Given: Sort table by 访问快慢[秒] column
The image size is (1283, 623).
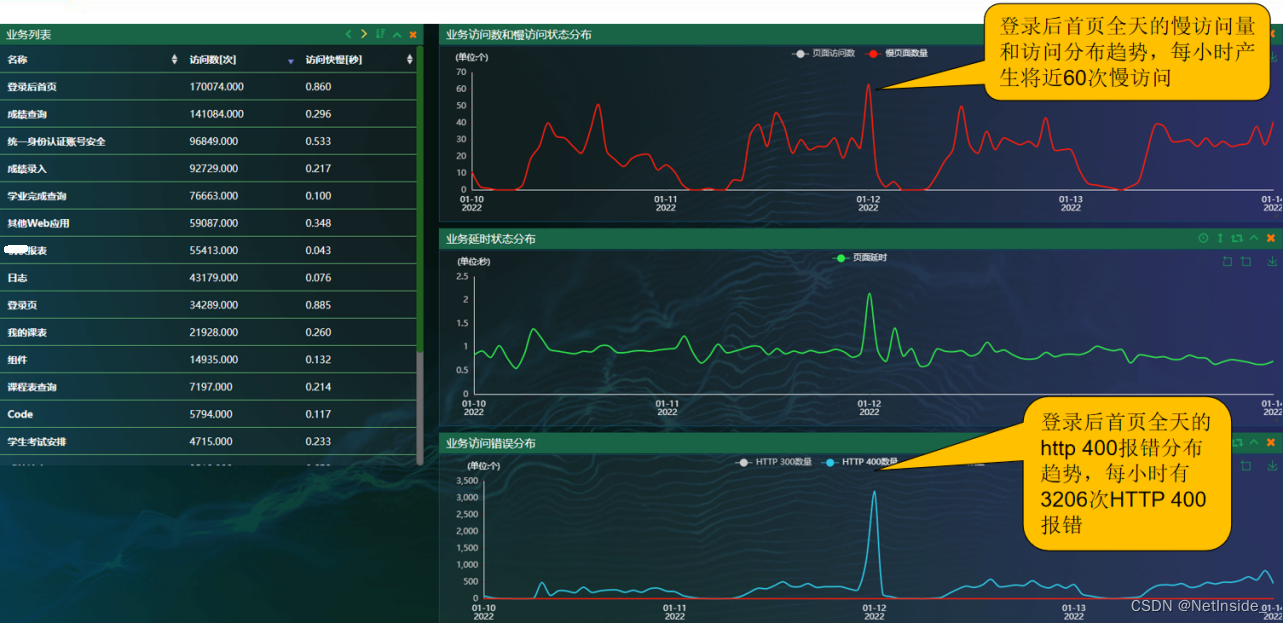Looking at the screenshot, I should [x=409, y=60].
